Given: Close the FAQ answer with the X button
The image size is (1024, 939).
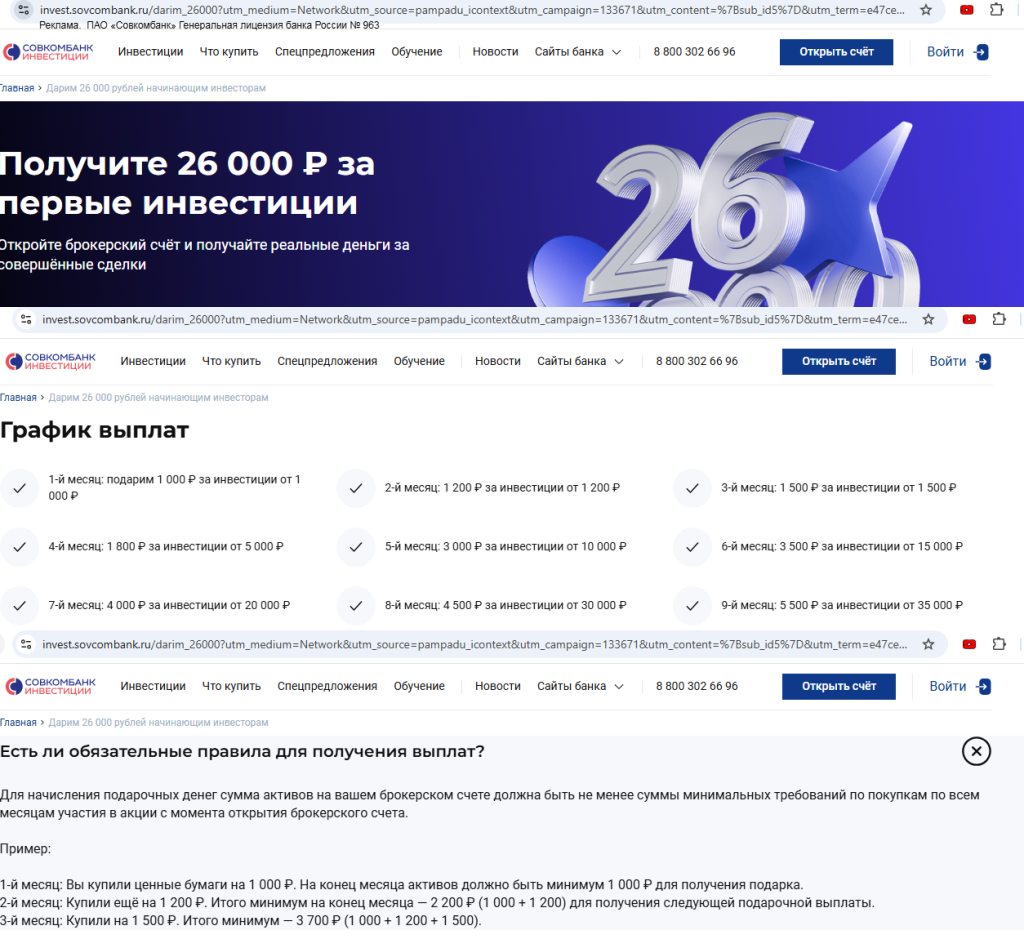Looking at the screenshot, I should coord(976,752).
